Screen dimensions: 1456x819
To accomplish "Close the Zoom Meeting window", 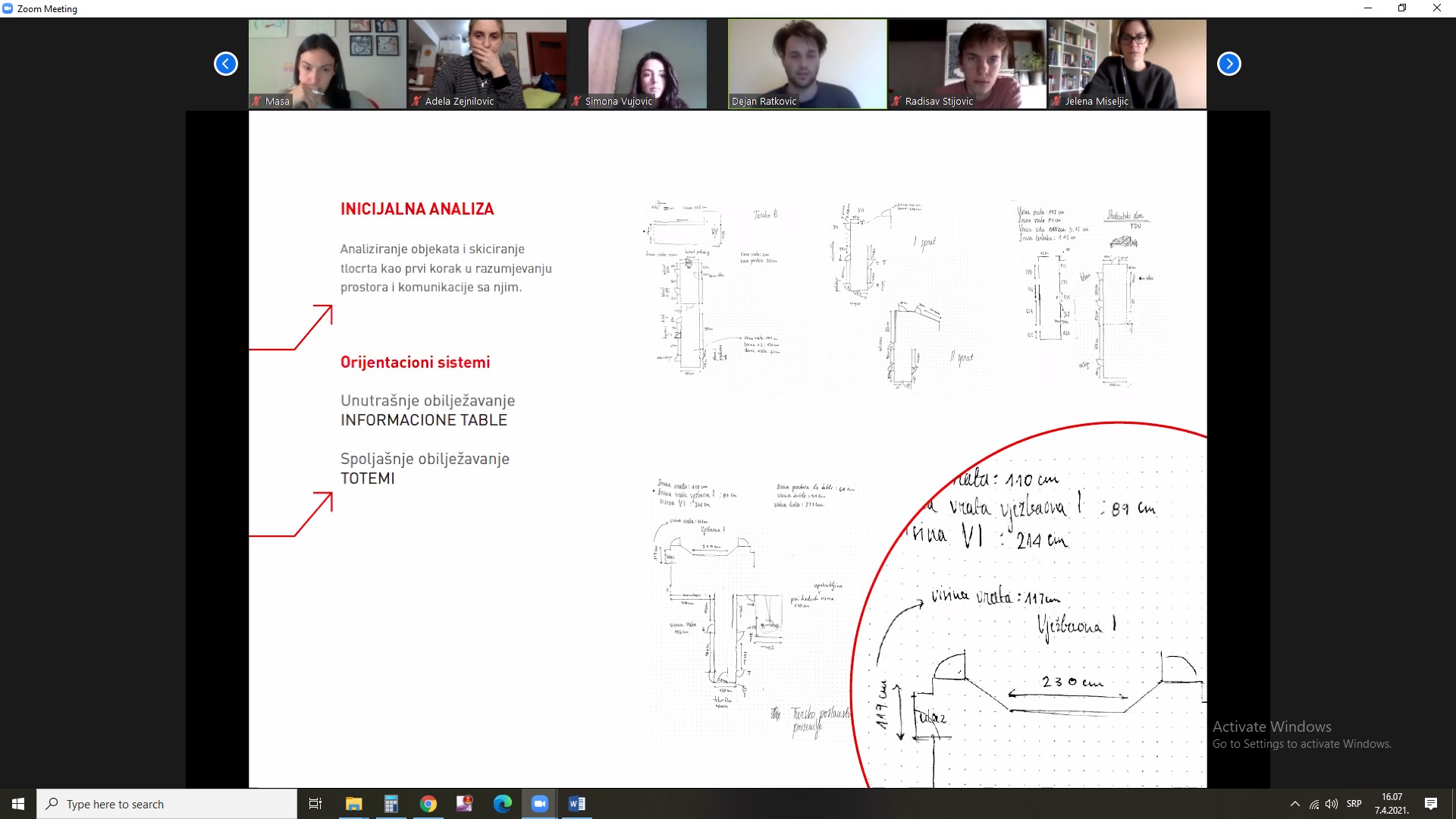I will pos(1437,8).
